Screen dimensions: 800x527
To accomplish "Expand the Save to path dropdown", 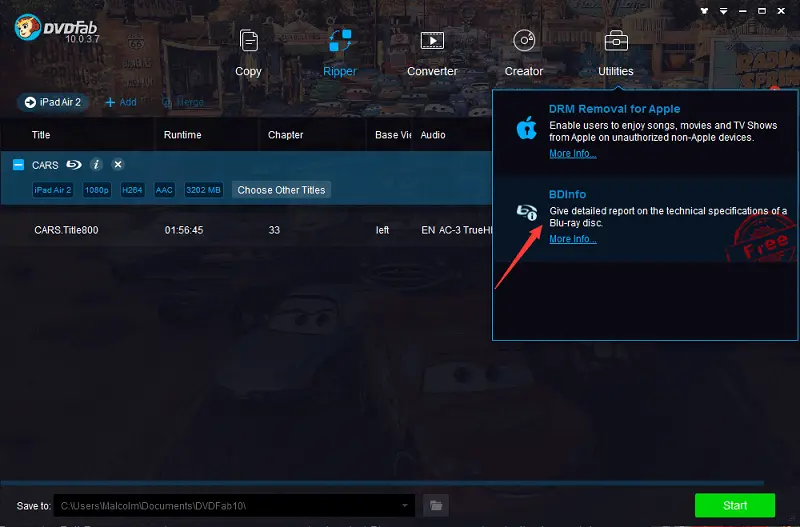I will point(406,506).
